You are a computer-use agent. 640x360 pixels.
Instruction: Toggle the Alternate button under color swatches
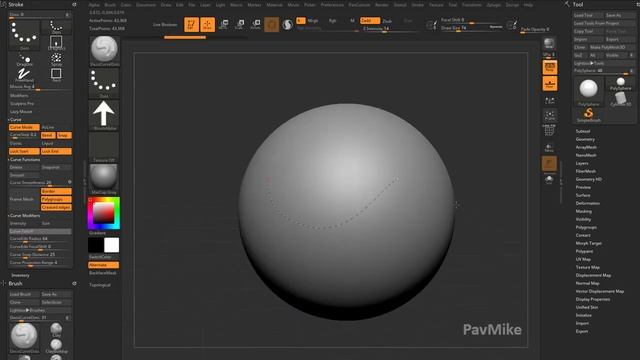(104, 265)
